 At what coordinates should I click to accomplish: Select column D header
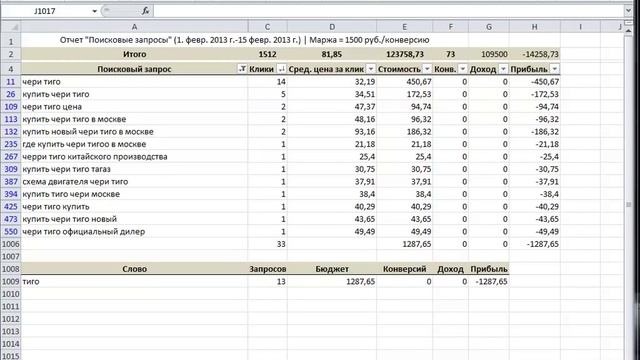pos(332,27)
